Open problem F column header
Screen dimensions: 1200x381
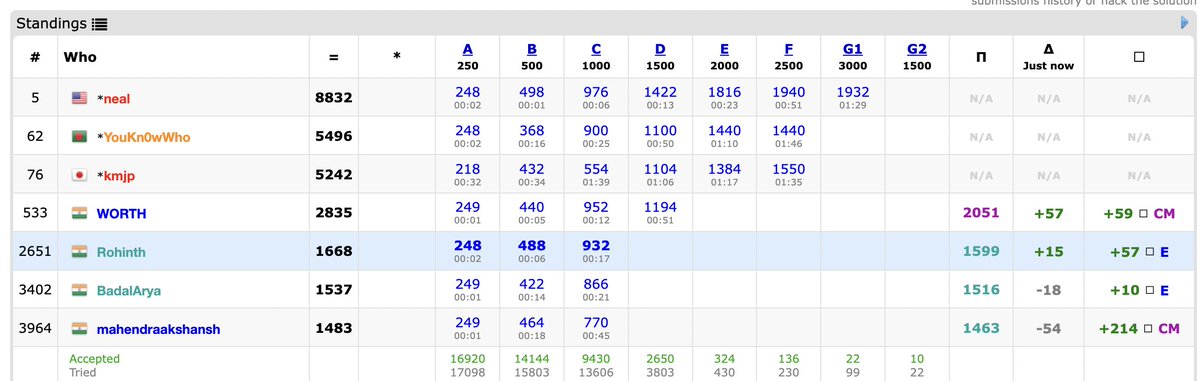tap(788, 49)
